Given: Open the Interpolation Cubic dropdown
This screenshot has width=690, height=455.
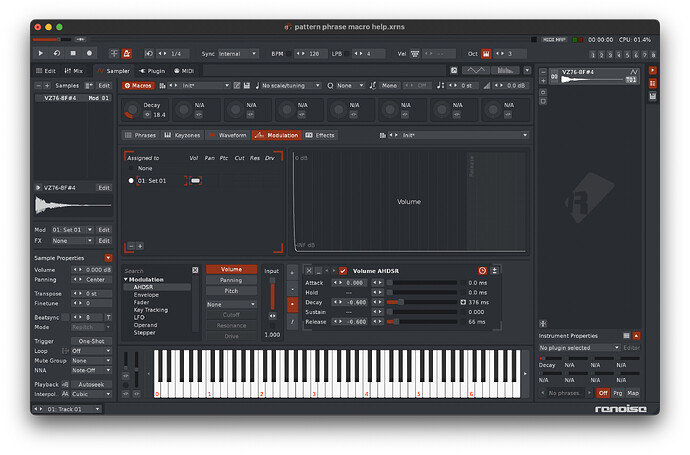Looking at the screenshot, I should pos(91,394).
